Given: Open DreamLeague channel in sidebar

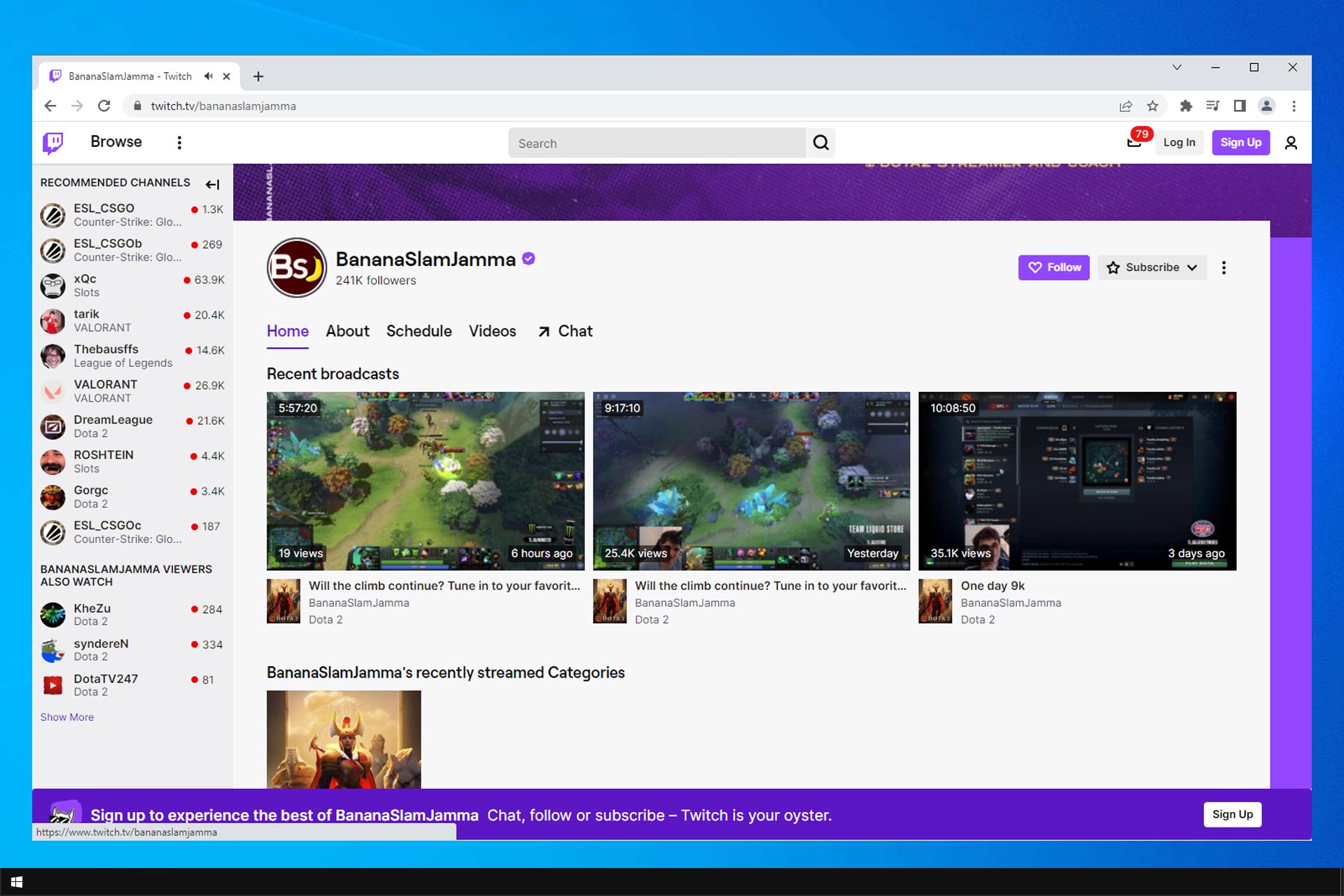Looking at the screenshot, I should tap(132, 426).
